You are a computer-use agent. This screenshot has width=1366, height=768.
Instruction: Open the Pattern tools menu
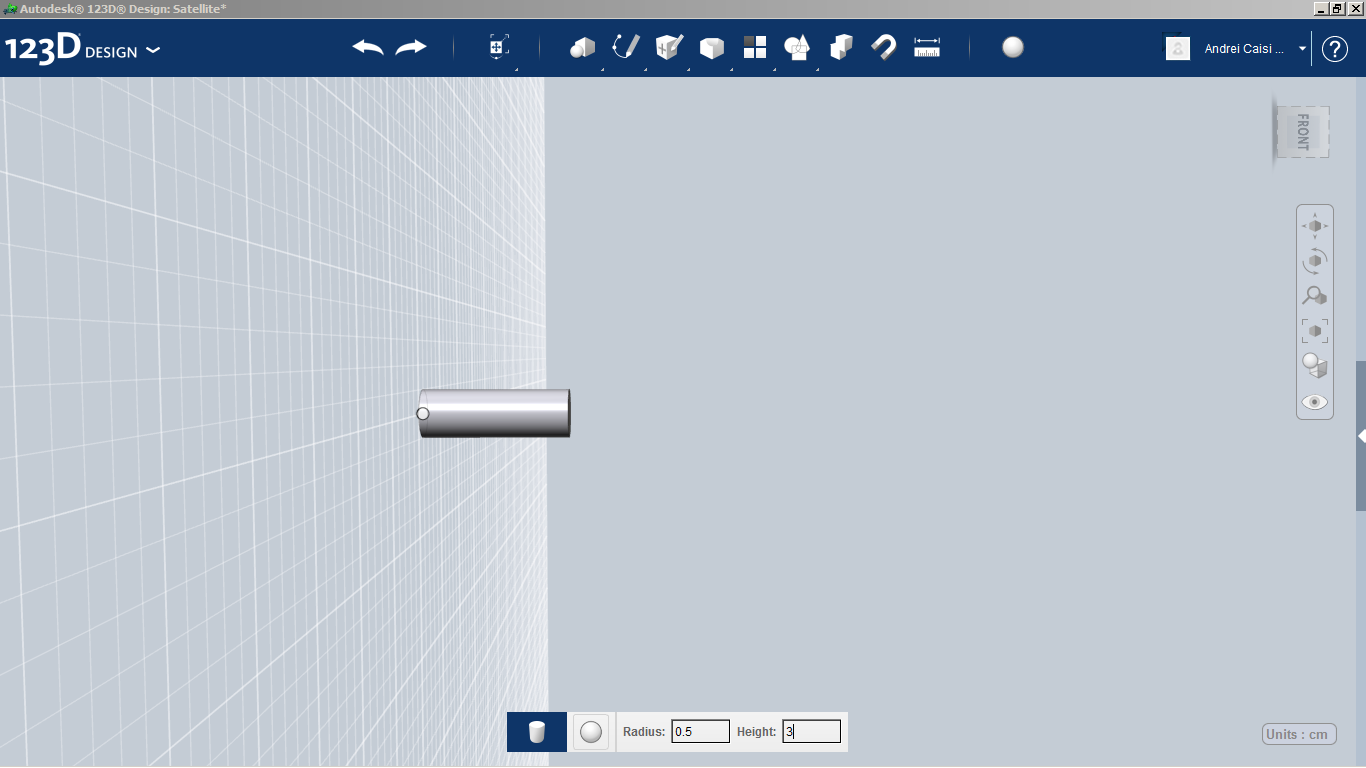click(x=755, y=47)
